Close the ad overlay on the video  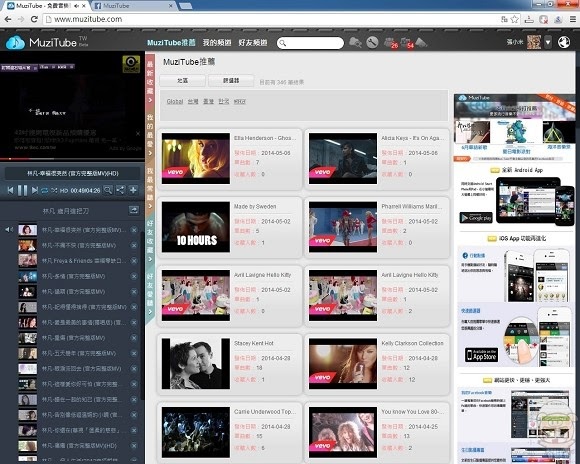pos(138,133)
